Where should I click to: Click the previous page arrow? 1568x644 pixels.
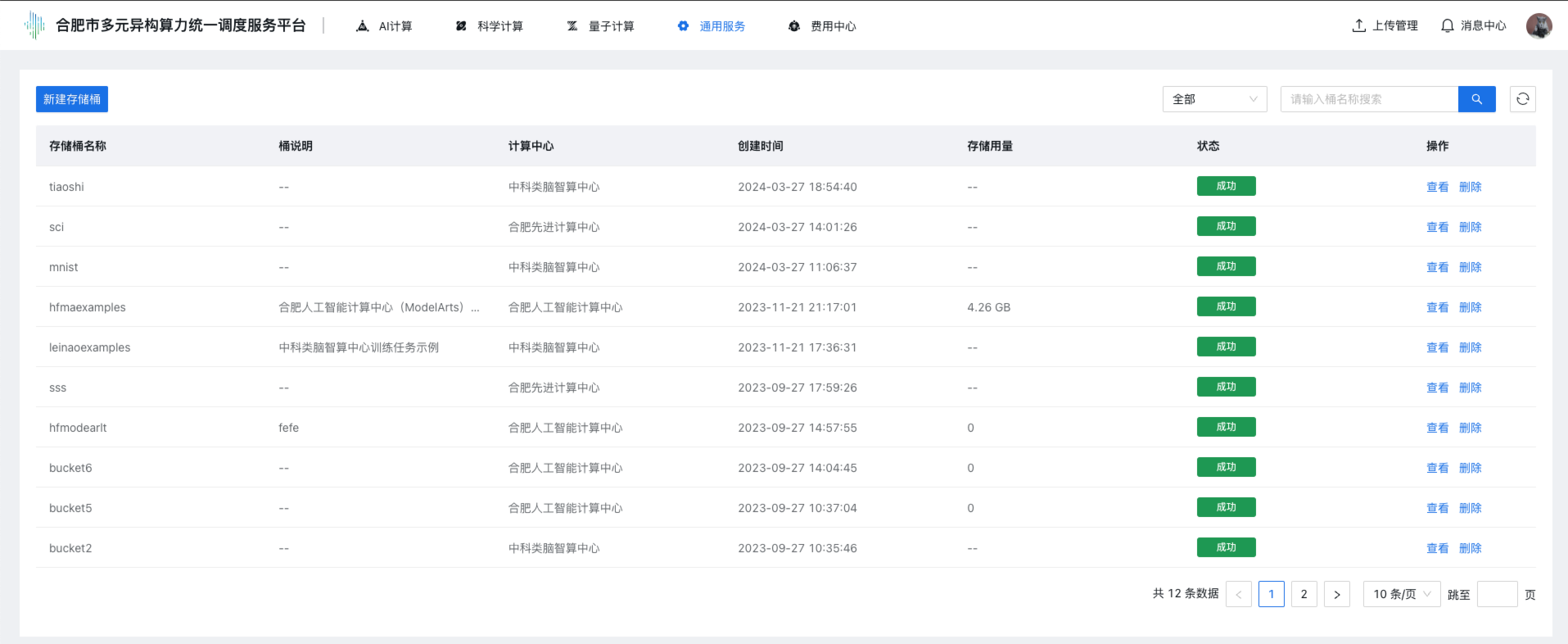pyautogui.click(x=1238, y=594)
